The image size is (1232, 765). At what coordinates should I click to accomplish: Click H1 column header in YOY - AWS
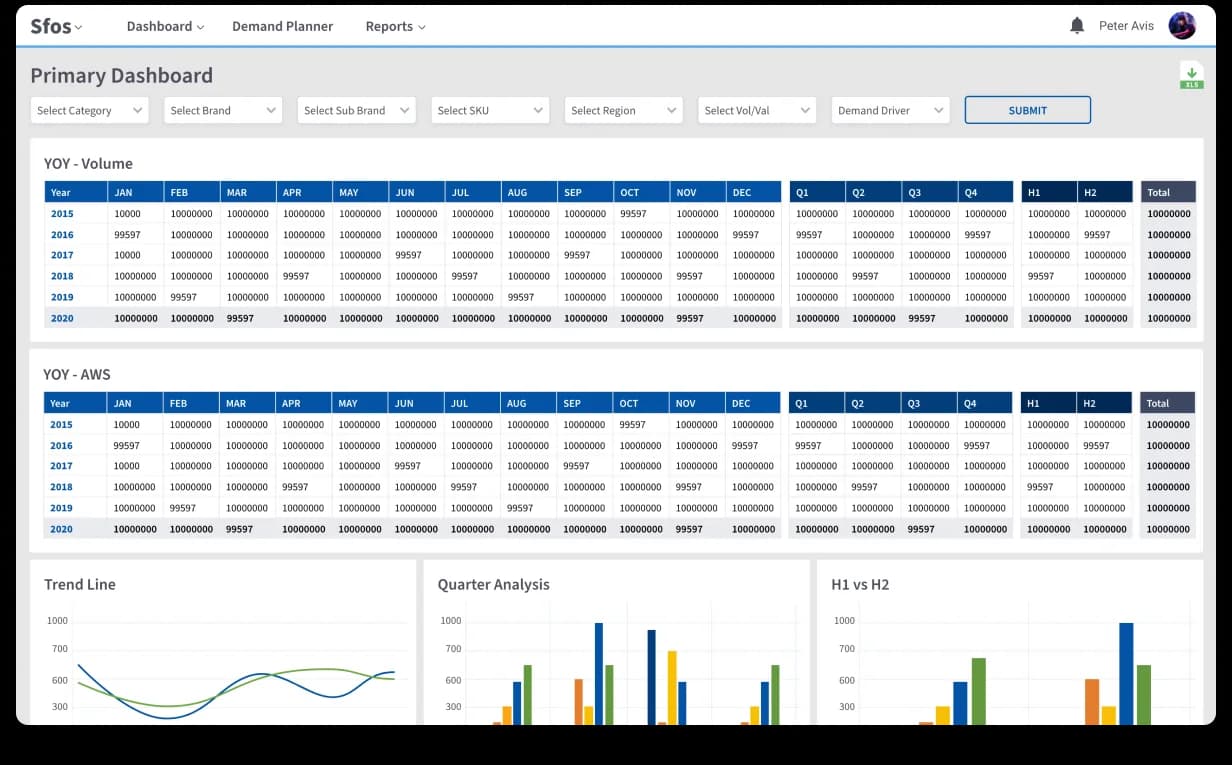point(1048,403)
